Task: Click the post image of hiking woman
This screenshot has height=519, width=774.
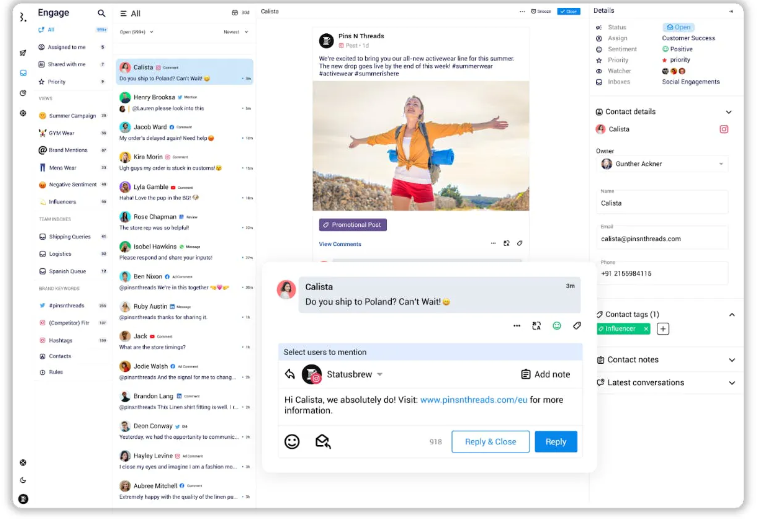Action: click(x=421, y=146)
